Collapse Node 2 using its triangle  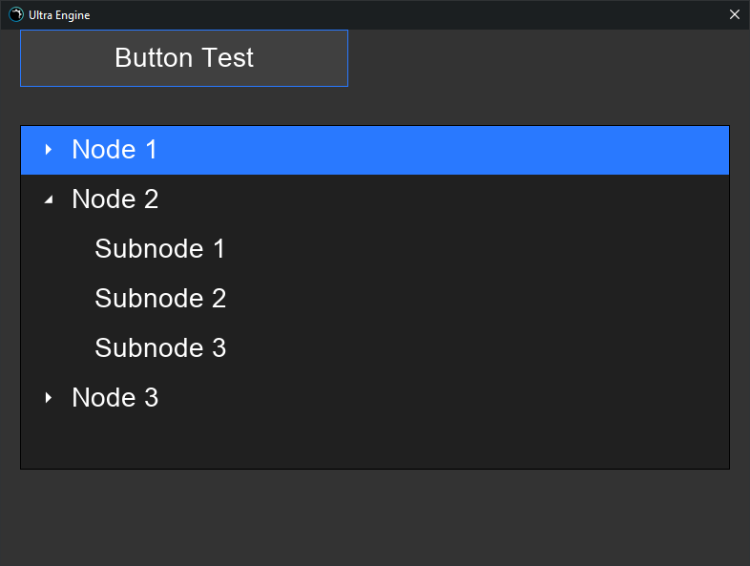coord(48,200)
